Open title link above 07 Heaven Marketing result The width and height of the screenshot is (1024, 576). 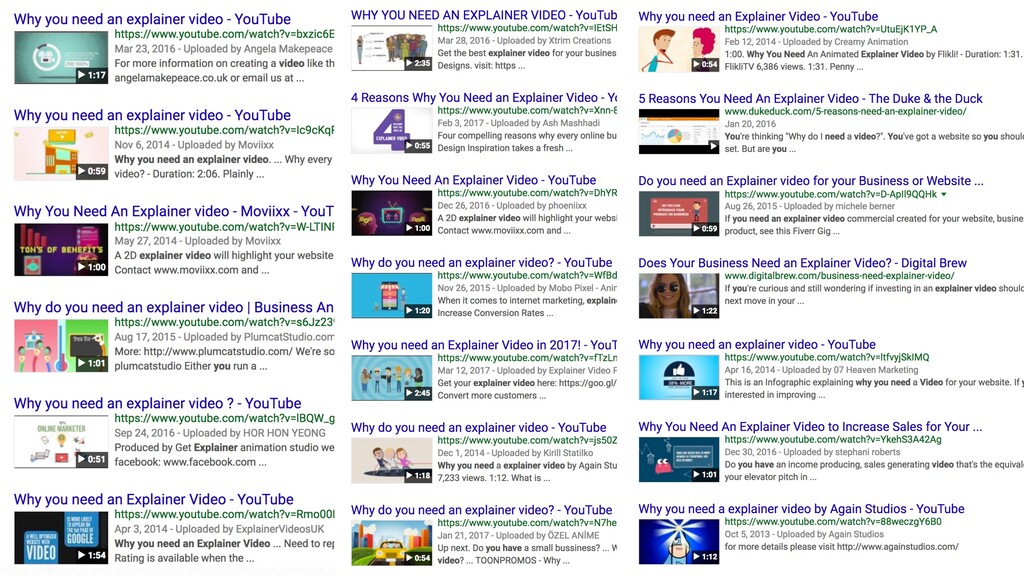pos(757,344)
